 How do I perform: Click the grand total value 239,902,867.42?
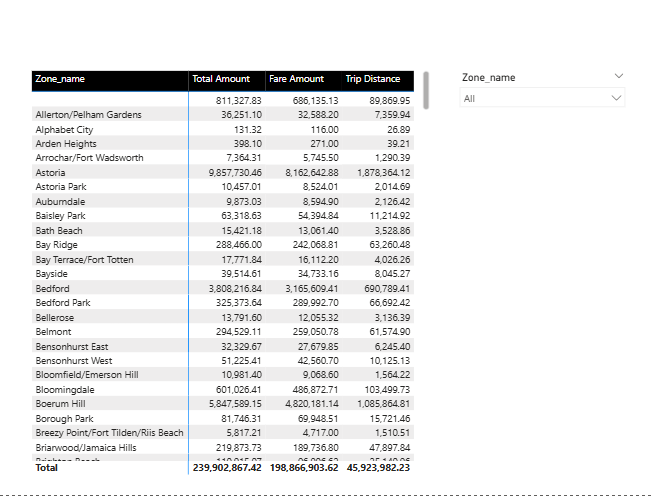(x=226, y=467)
